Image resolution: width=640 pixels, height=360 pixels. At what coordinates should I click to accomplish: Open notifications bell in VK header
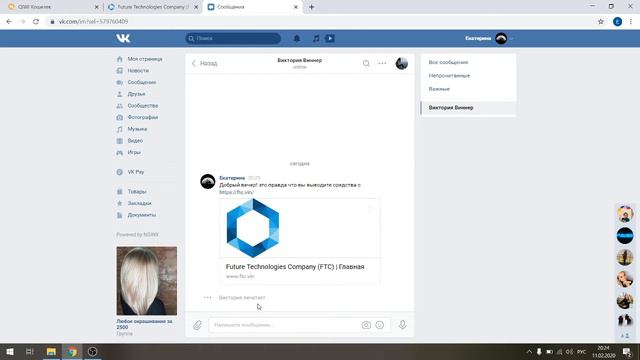[297, 38]
